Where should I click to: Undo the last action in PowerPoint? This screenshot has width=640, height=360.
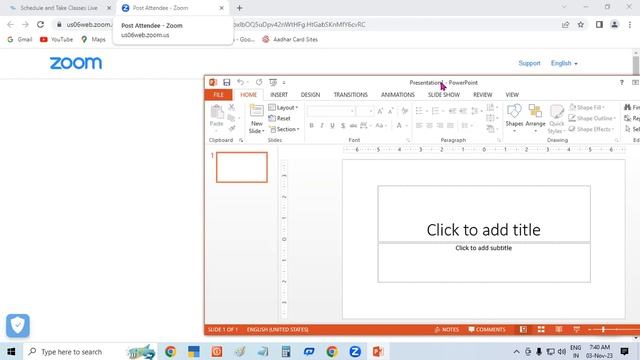click(x=240, y=82)
